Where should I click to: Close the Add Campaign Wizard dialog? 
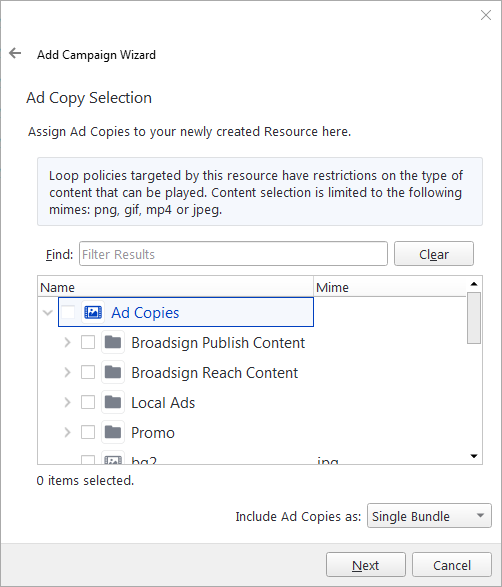[x=486, y=15]
